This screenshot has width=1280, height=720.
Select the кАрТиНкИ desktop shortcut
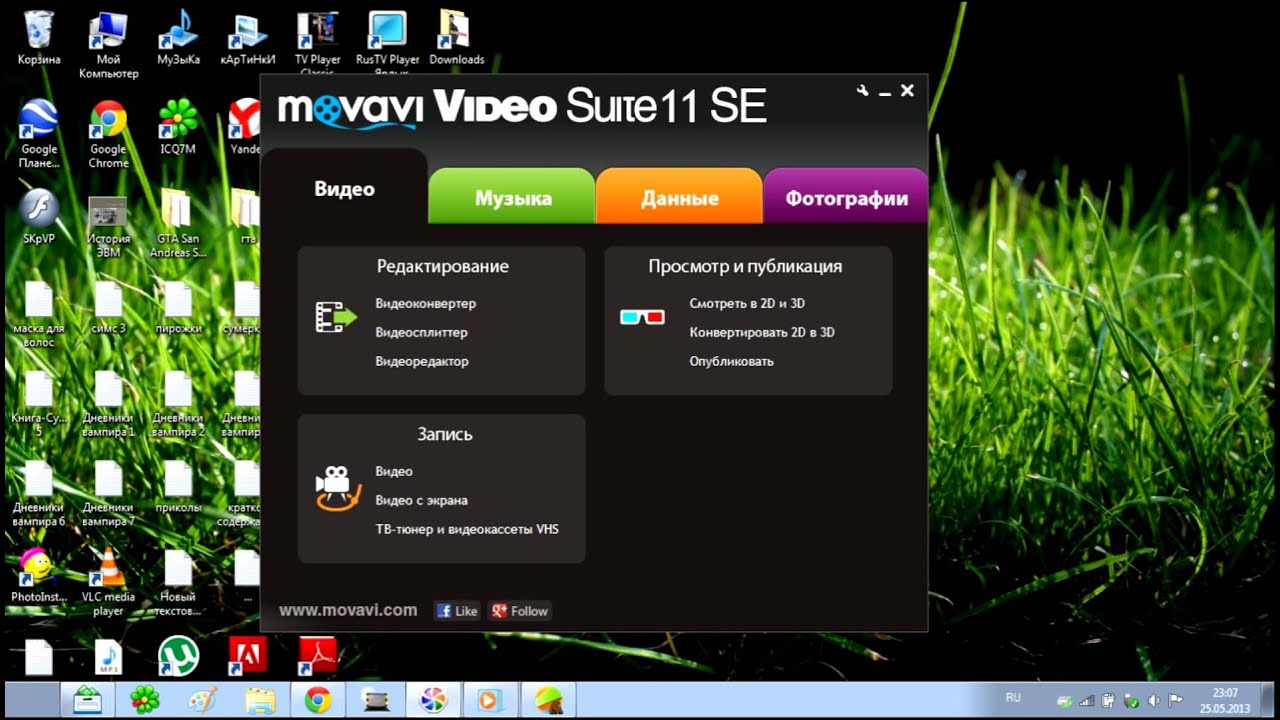[248, 38]
